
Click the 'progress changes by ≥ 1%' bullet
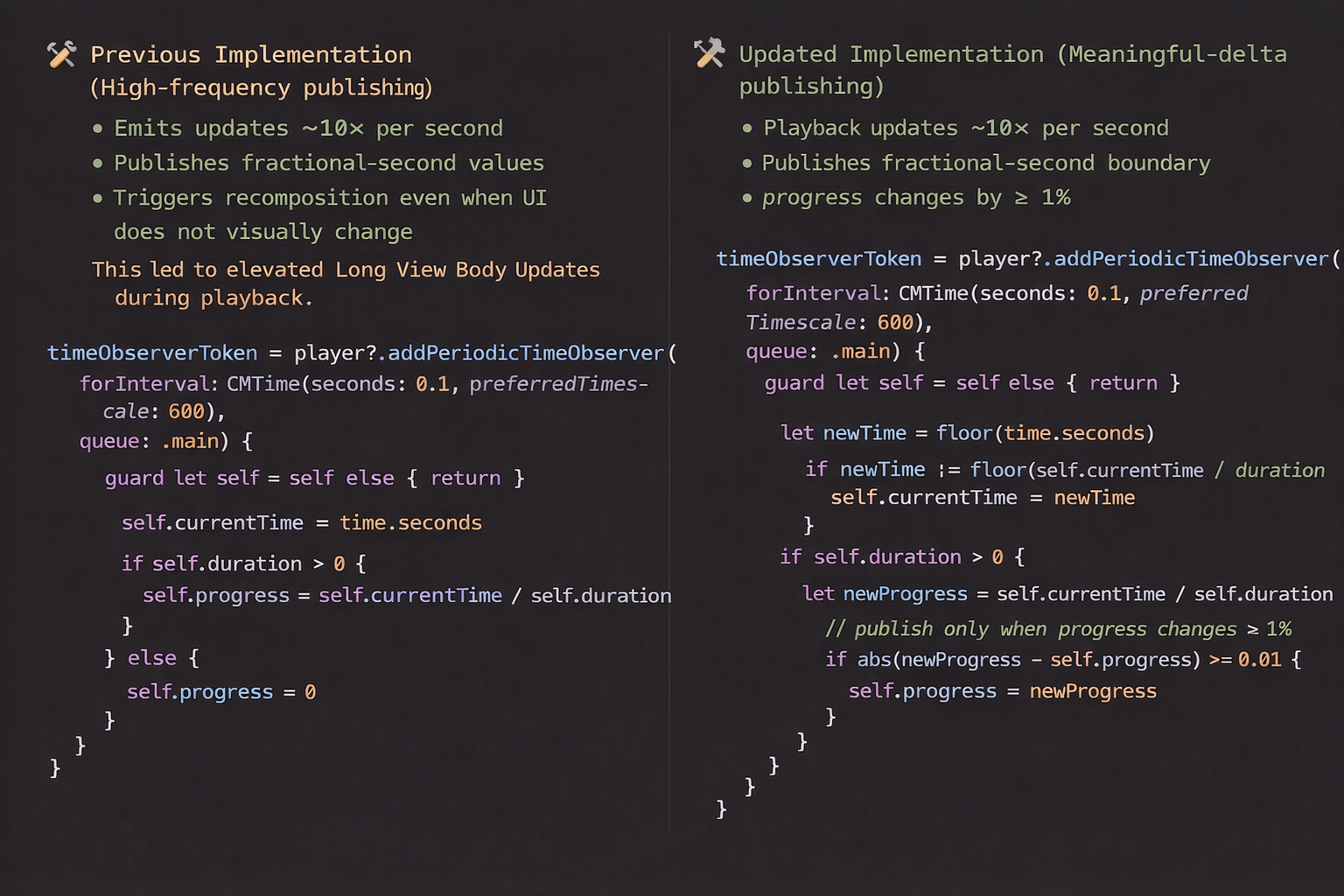tap(915, 198)
